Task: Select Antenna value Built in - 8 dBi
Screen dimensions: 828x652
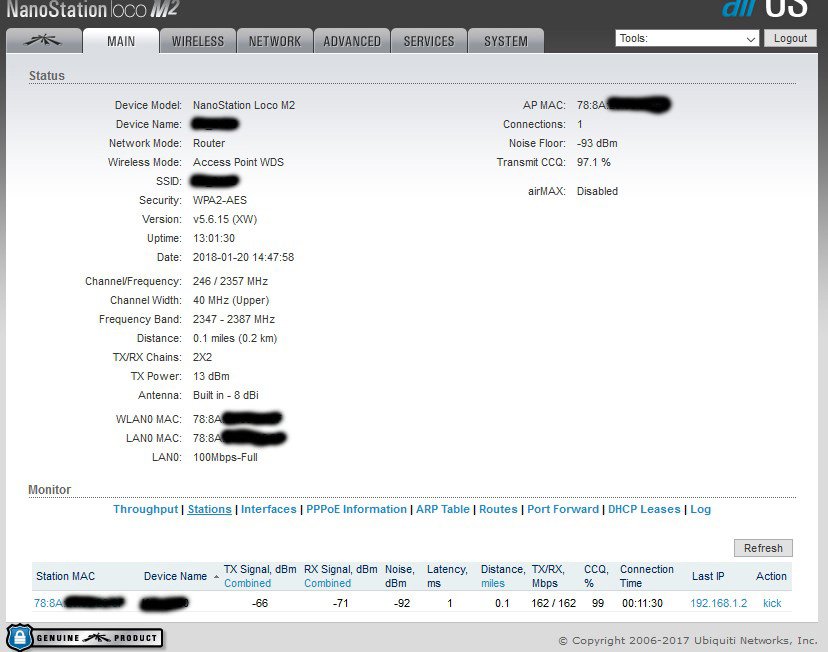Action: [x=225, y=395]
